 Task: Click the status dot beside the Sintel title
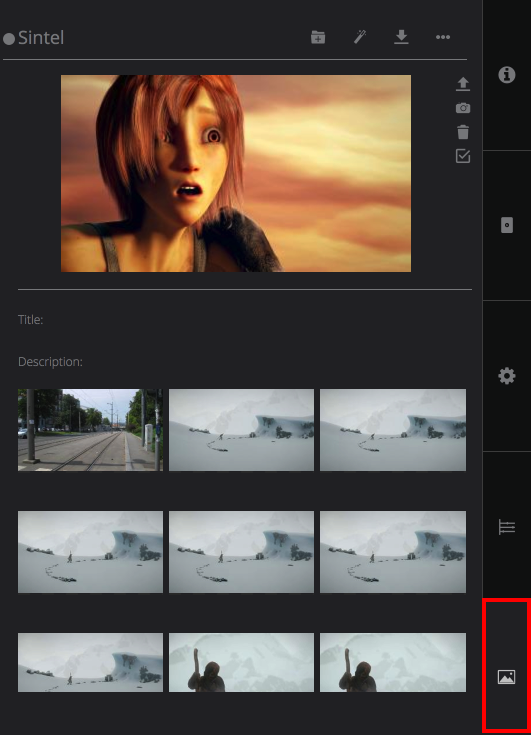(x=9, y=38)
